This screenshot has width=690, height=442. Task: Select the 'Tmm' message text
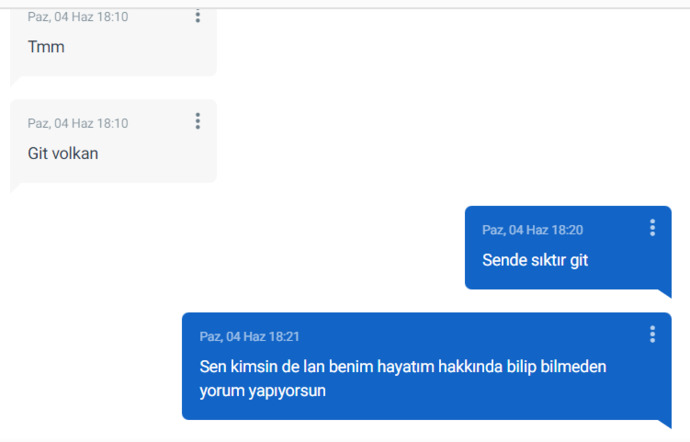[x=46, y=47]
